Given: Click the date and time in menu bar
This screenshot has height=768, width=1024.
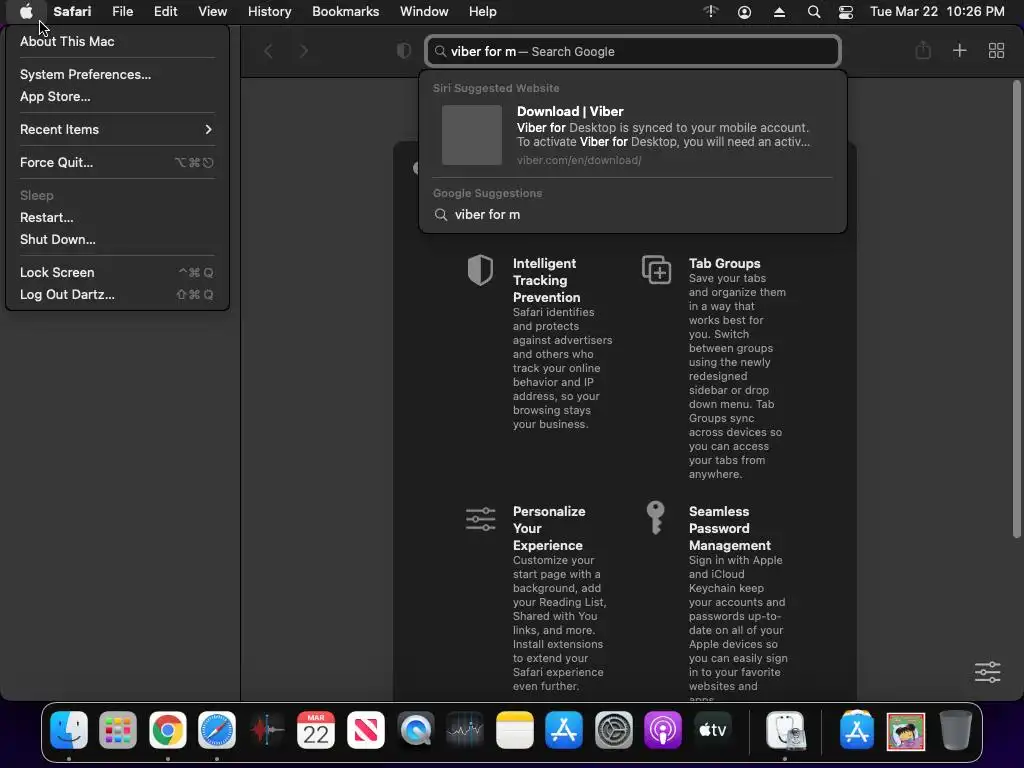Looking at the screenshot, I should (x=937, y=12).
